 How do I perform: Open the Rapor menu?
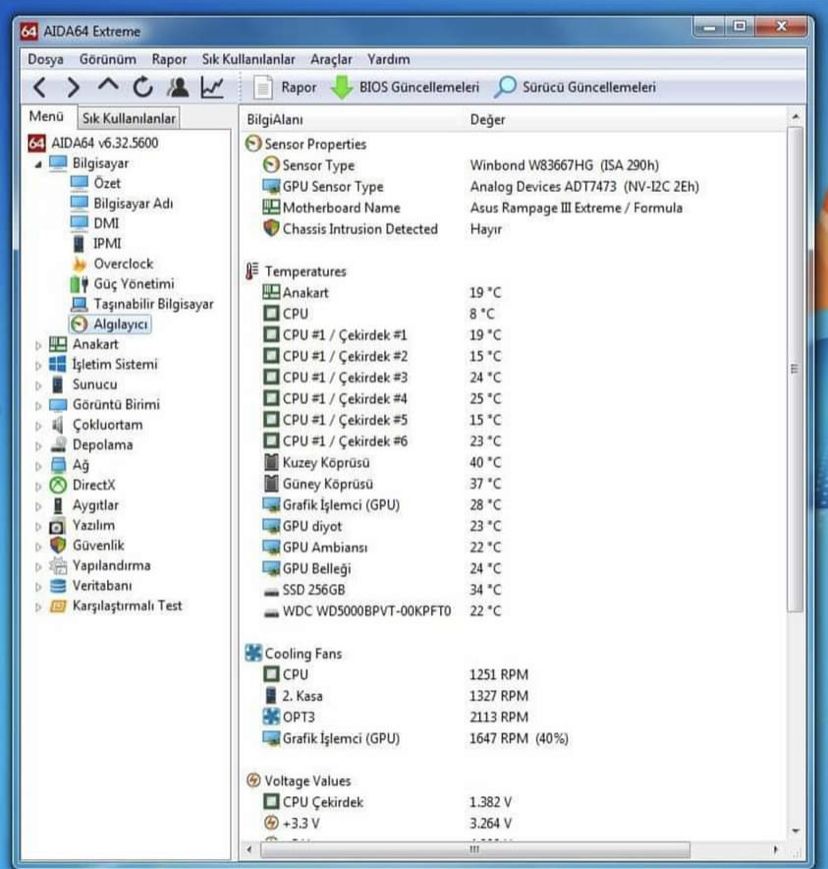pyautogui.click(x=169, y=59)
